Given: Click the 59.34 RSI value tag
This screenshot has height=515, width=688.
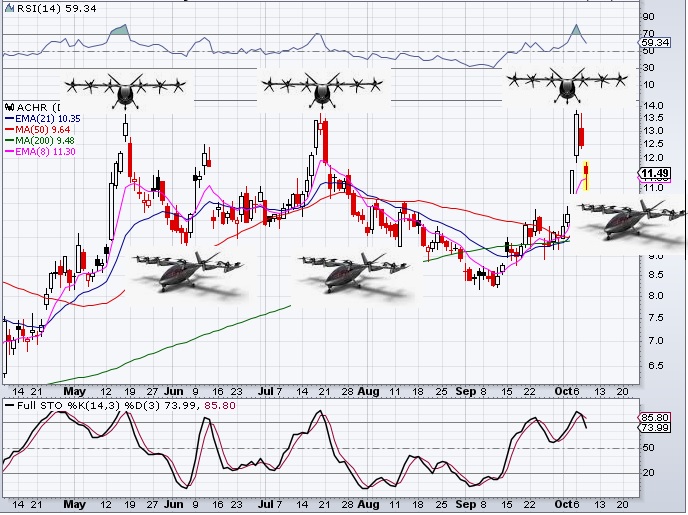Looking at the screenshot, I should [655, 43].
